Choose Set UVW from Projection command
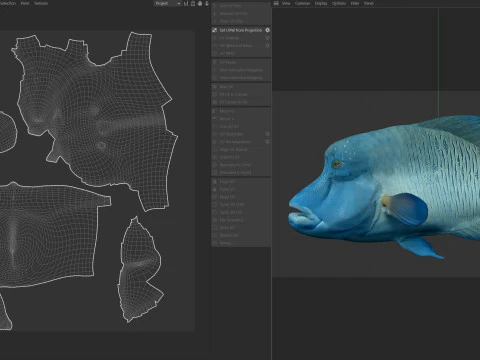 [x=241, y=30]
